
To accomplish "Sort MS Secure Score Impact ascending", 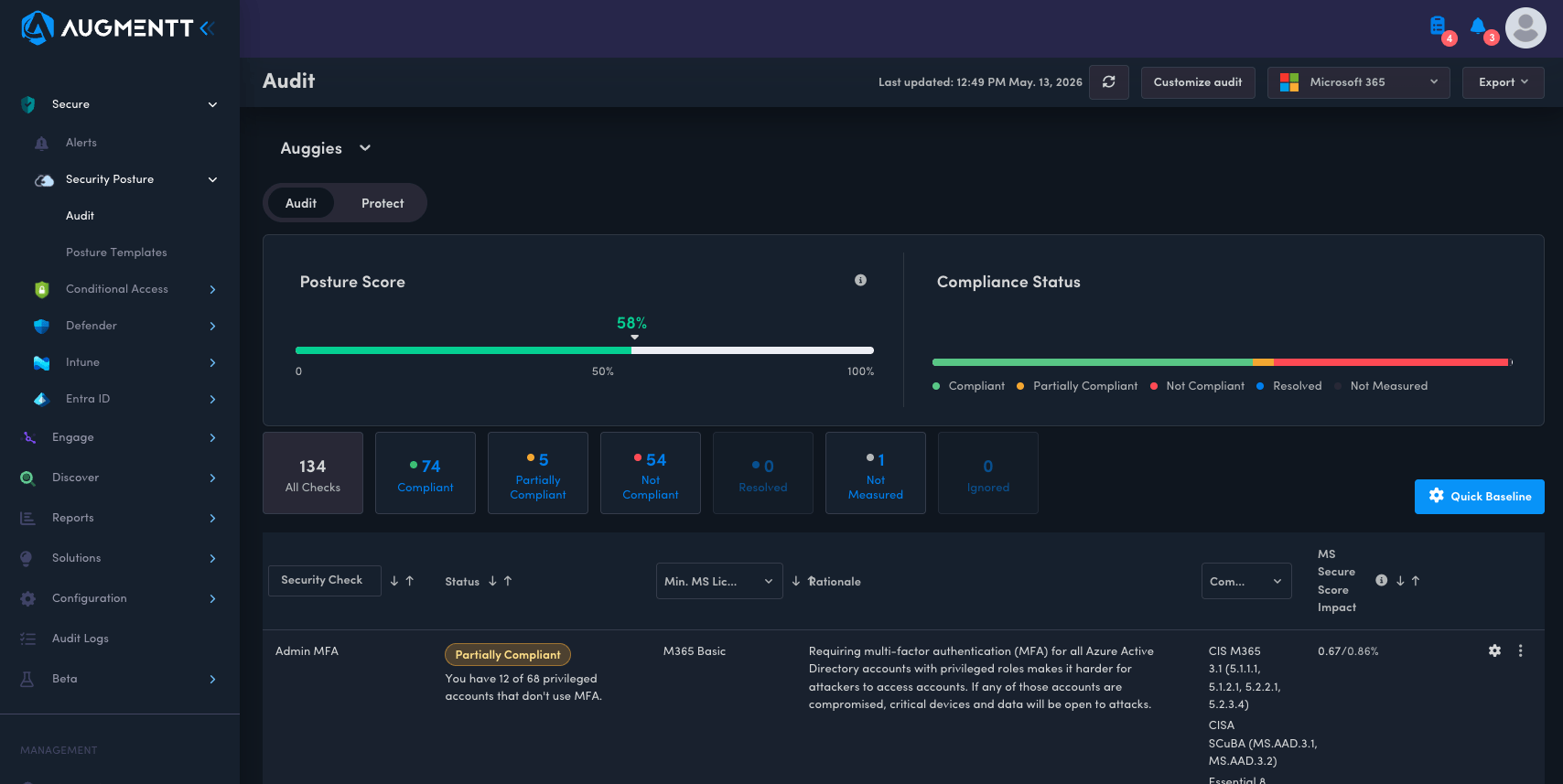I will coord(1416,581).
